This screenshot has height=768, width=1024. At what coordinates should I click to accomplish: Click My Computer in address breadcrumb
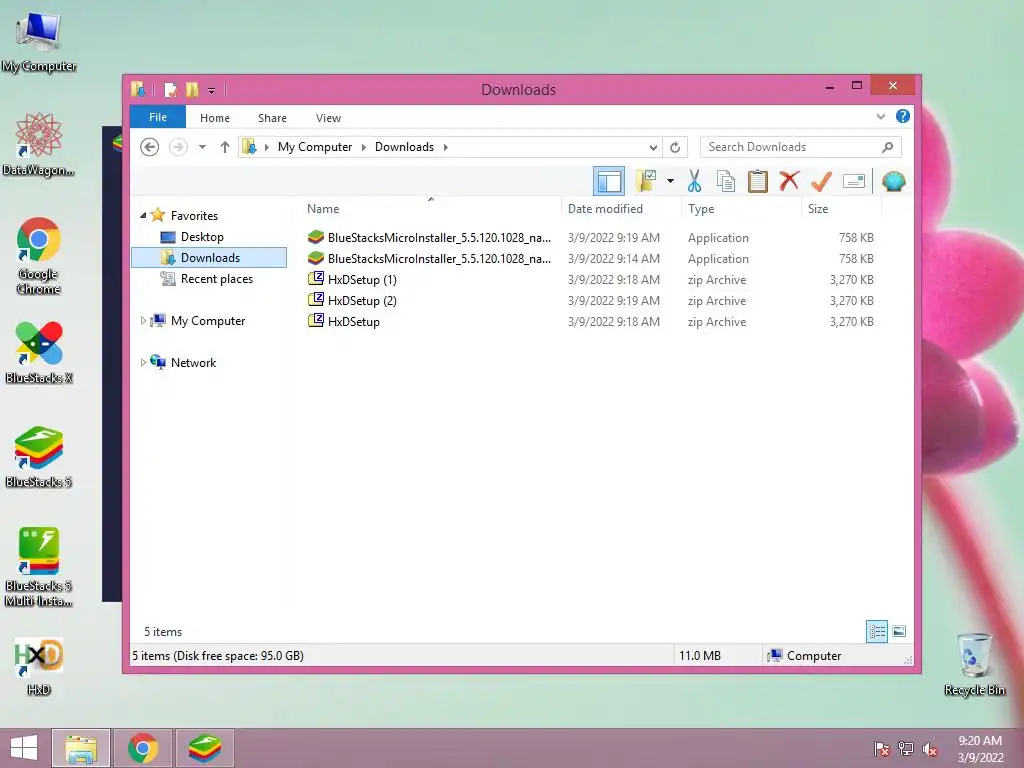315,147
